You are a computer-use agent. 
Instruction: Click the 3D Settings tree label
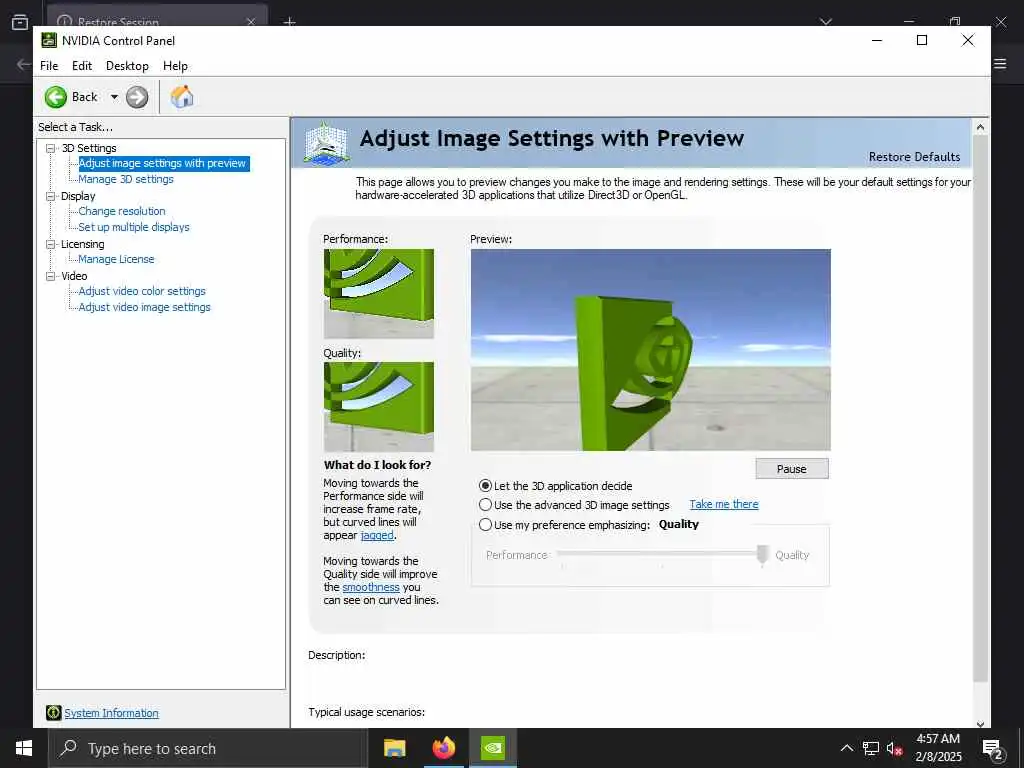[x=89, y=148]
